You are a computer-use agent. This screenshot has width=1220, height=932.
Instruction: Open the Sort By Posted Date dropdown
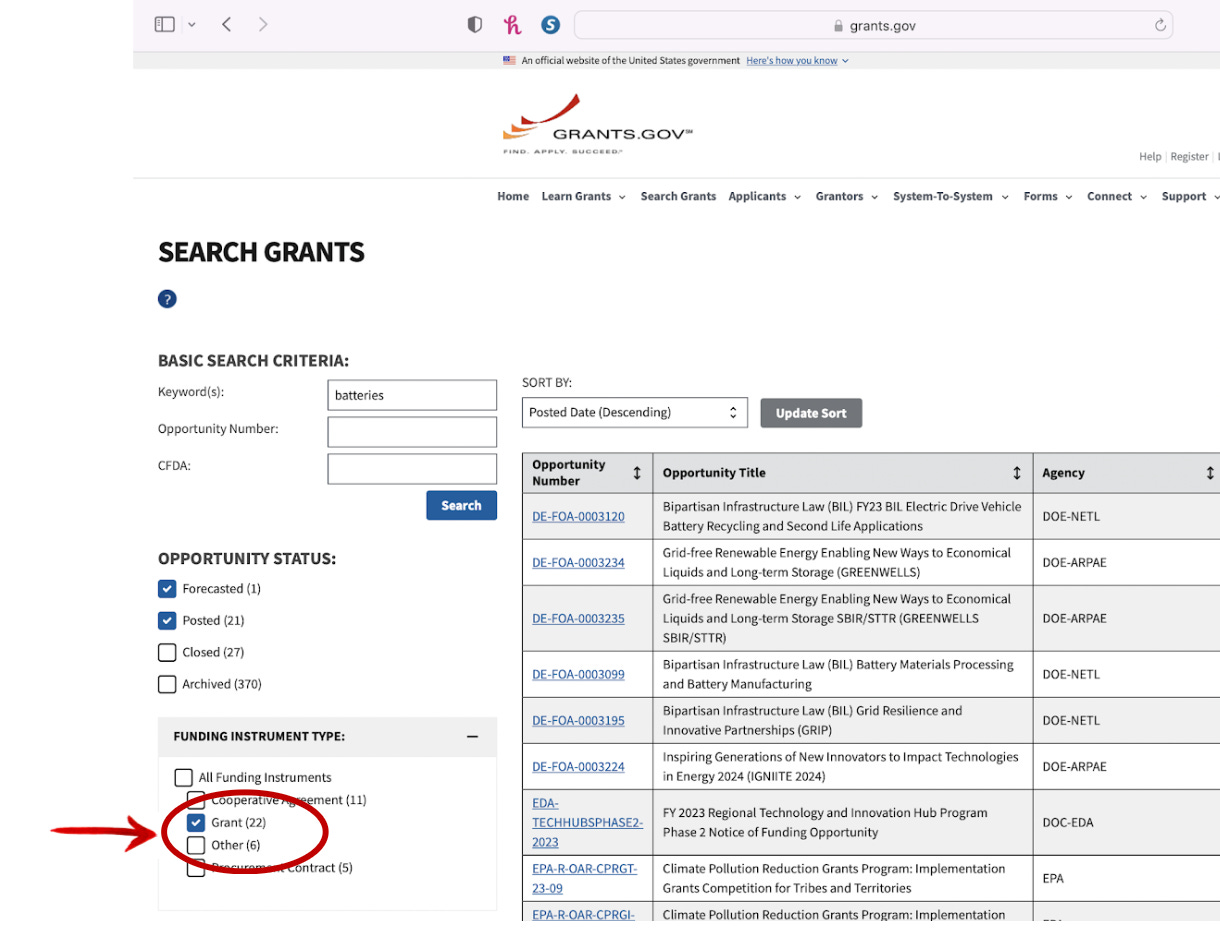pos(635,413)
